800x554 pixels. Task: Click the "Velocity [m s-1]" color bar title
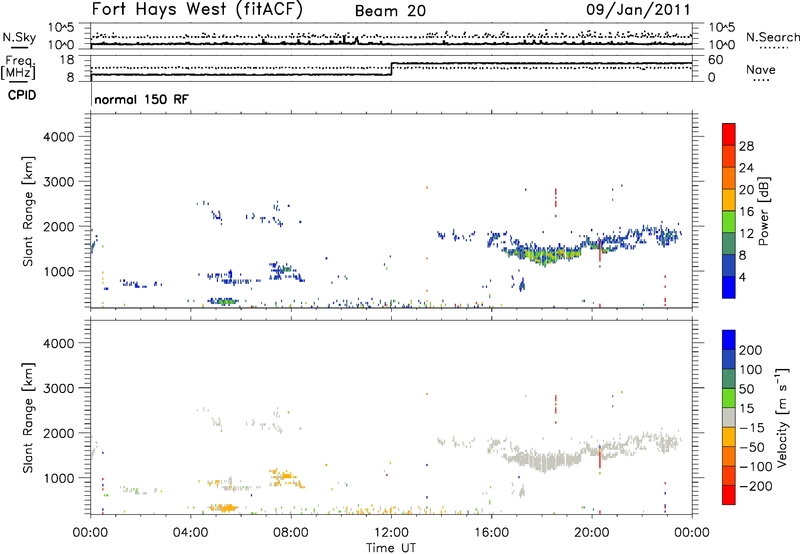[782, 417]
